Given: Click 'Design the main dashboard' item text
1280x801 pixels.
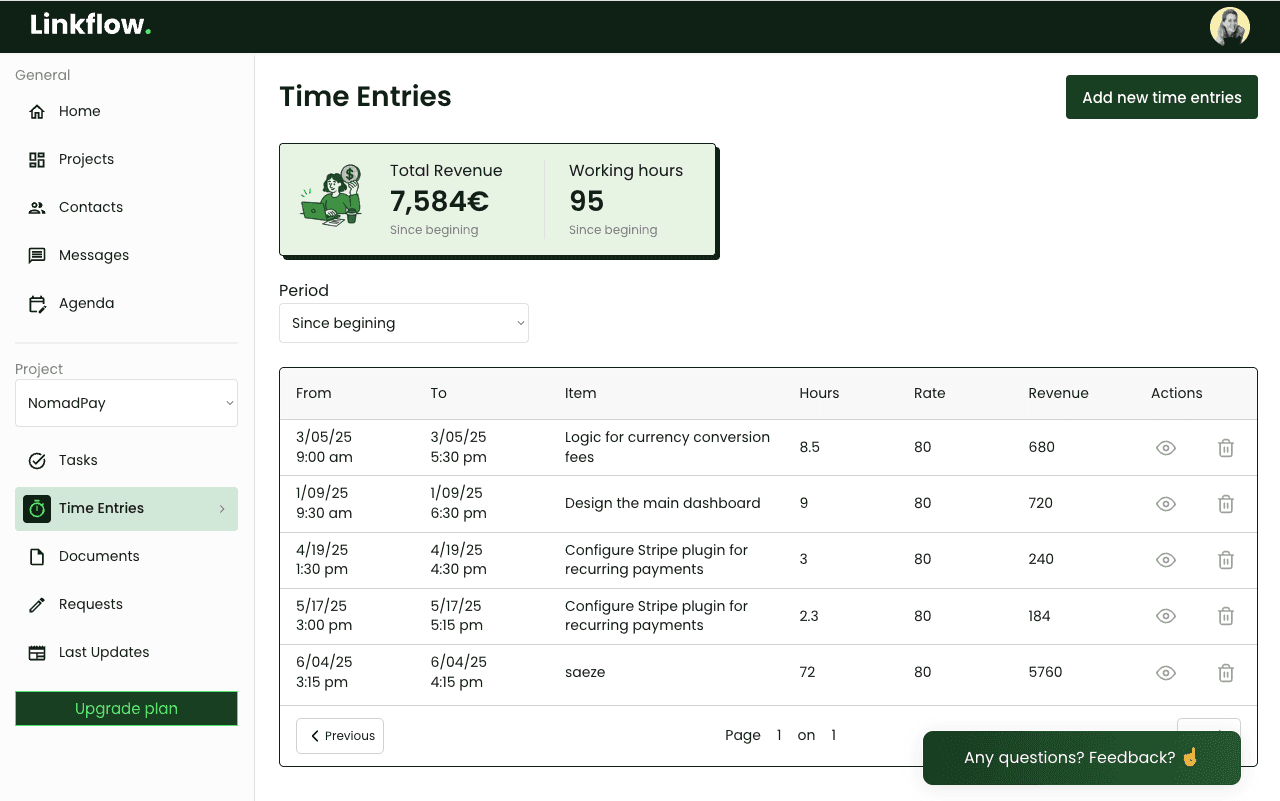Looking at the screenshot, I should (662, 503).
